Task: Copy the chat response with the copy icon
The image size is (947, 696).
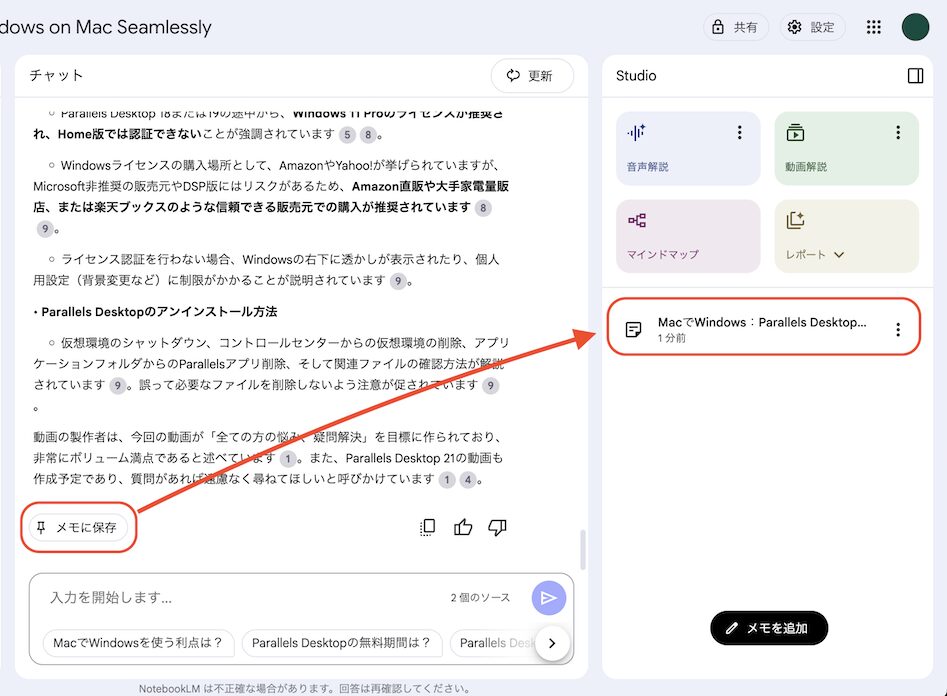Action: pos(428,527)
